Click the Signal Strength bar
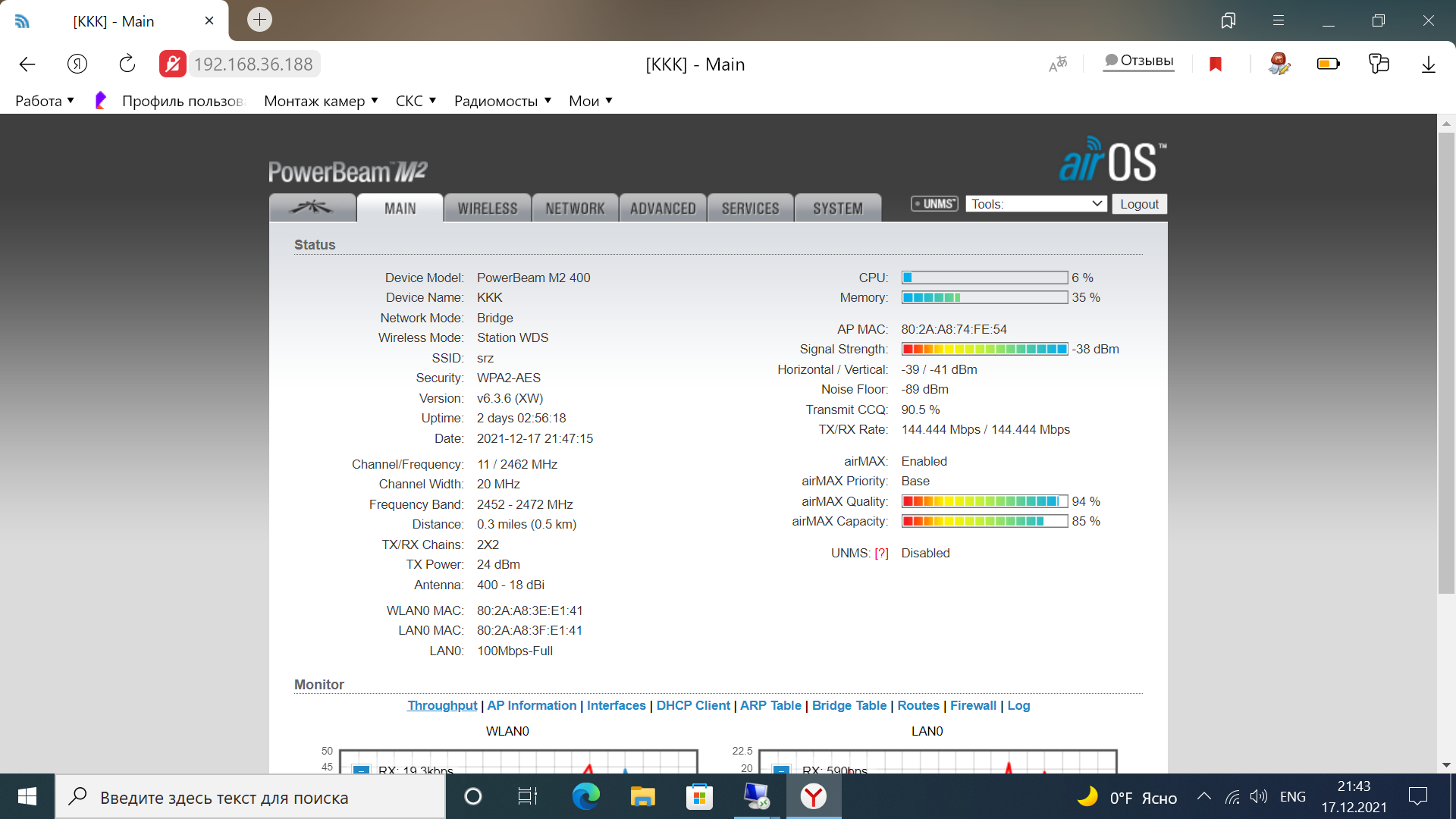Image resolution: width=1456 pixels, height=819 pixels. 984,349
